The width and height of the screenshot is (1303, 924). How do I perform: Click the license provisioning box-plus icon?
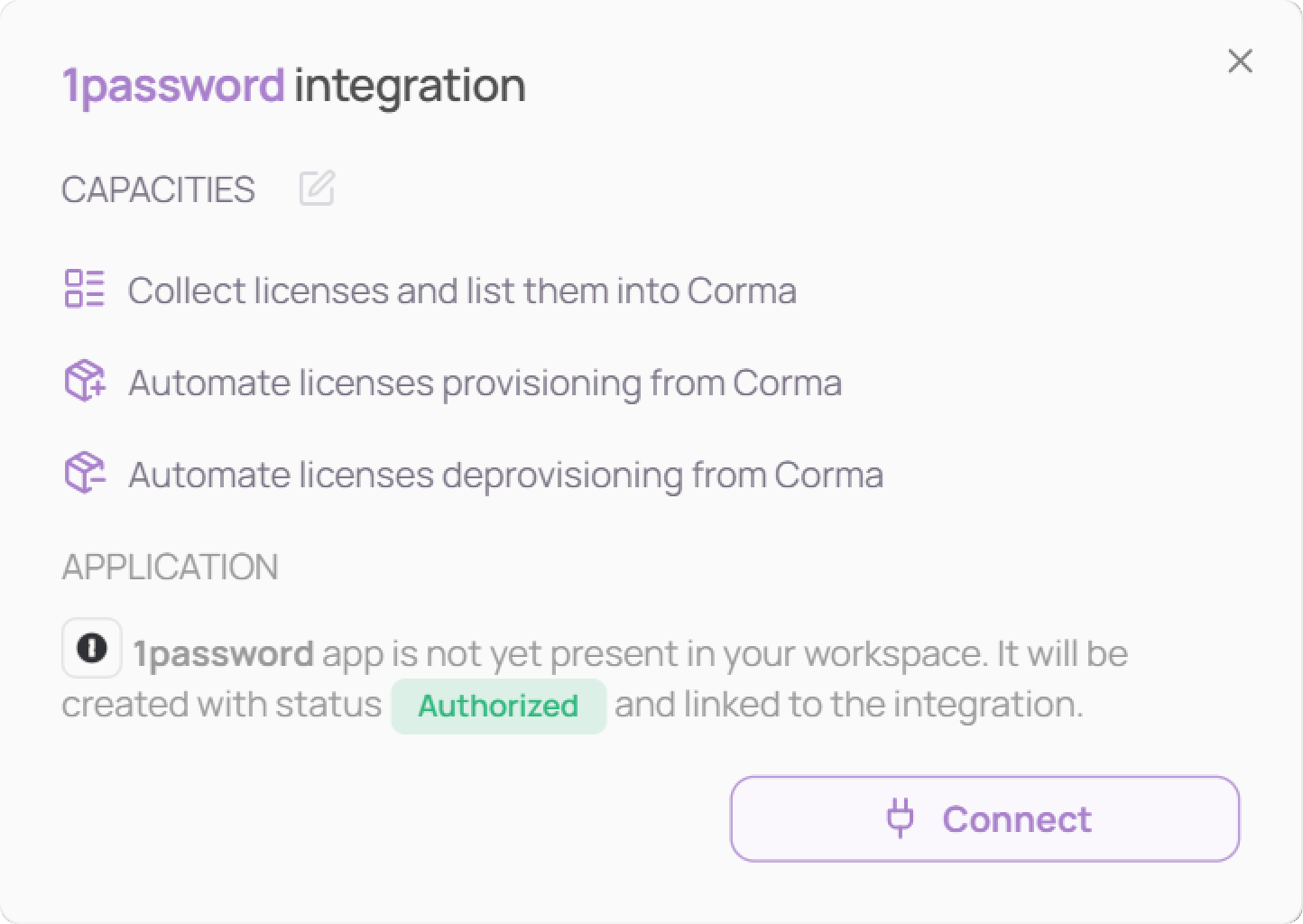85,381
